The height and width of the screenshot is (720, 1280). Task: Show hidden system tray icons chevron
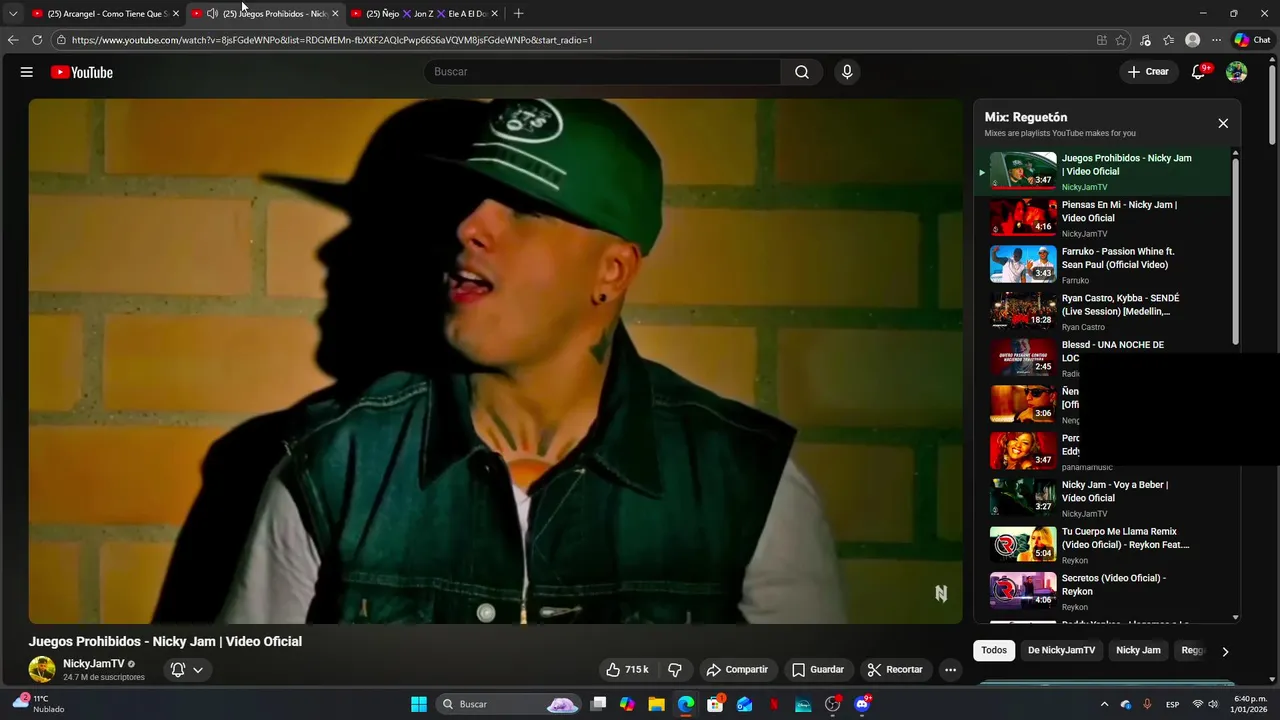click(1104, 704)
